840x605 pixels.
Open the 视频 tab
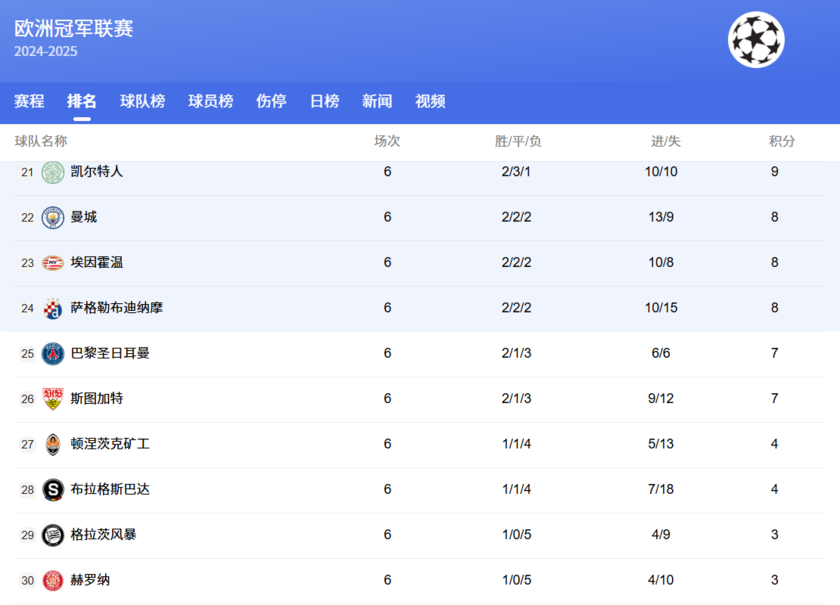pos(430,101)
